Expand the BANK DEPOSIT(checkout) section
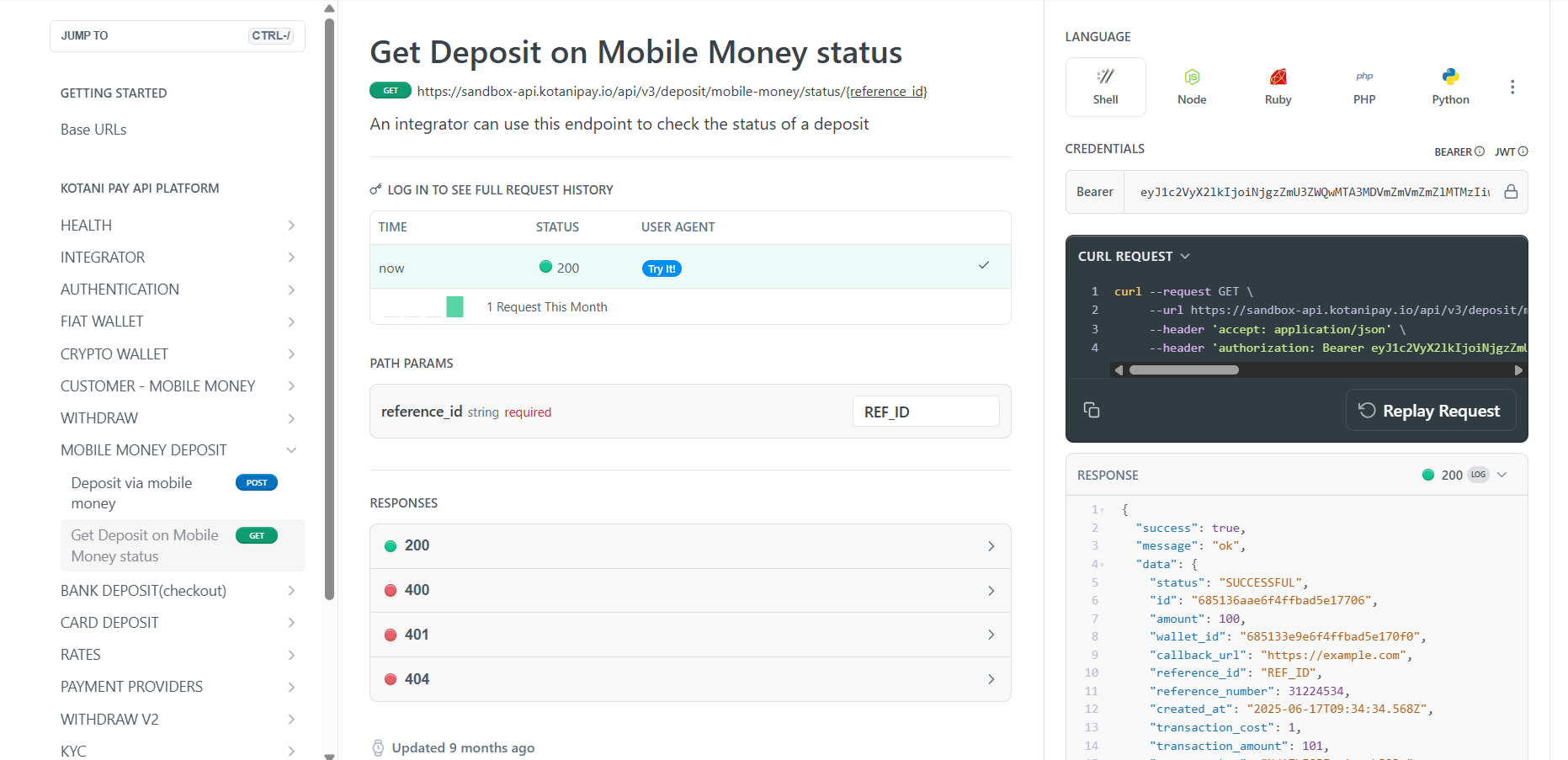Viewport: 1568px width, 760px height. pos(291,591)
